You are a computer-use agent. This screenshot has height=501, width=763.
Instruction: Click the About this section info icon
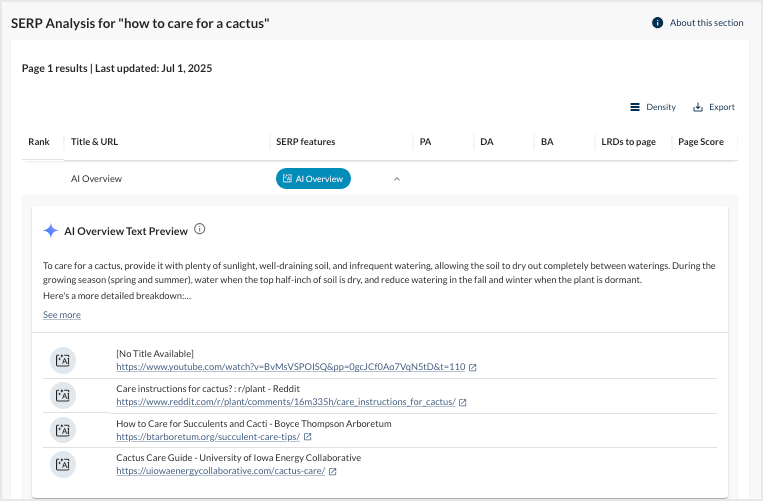pos(657,23)
